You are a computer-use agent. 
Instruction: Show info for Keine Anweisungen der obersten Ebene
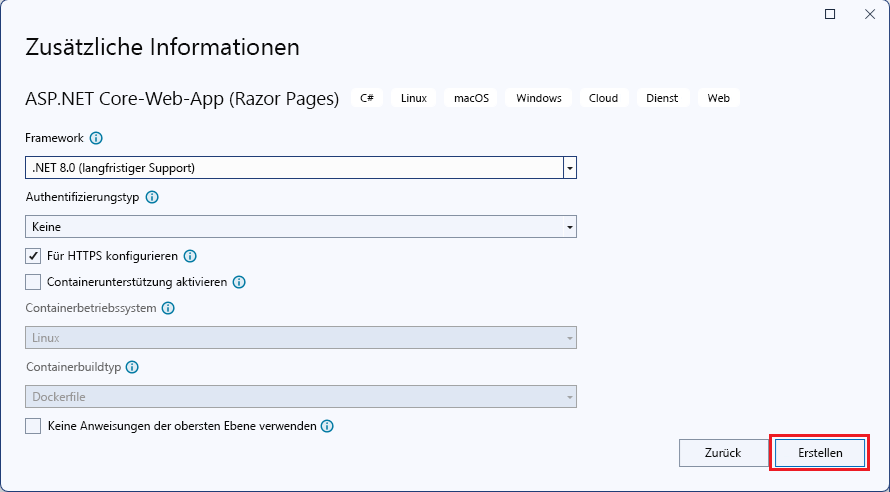[327, 426]
